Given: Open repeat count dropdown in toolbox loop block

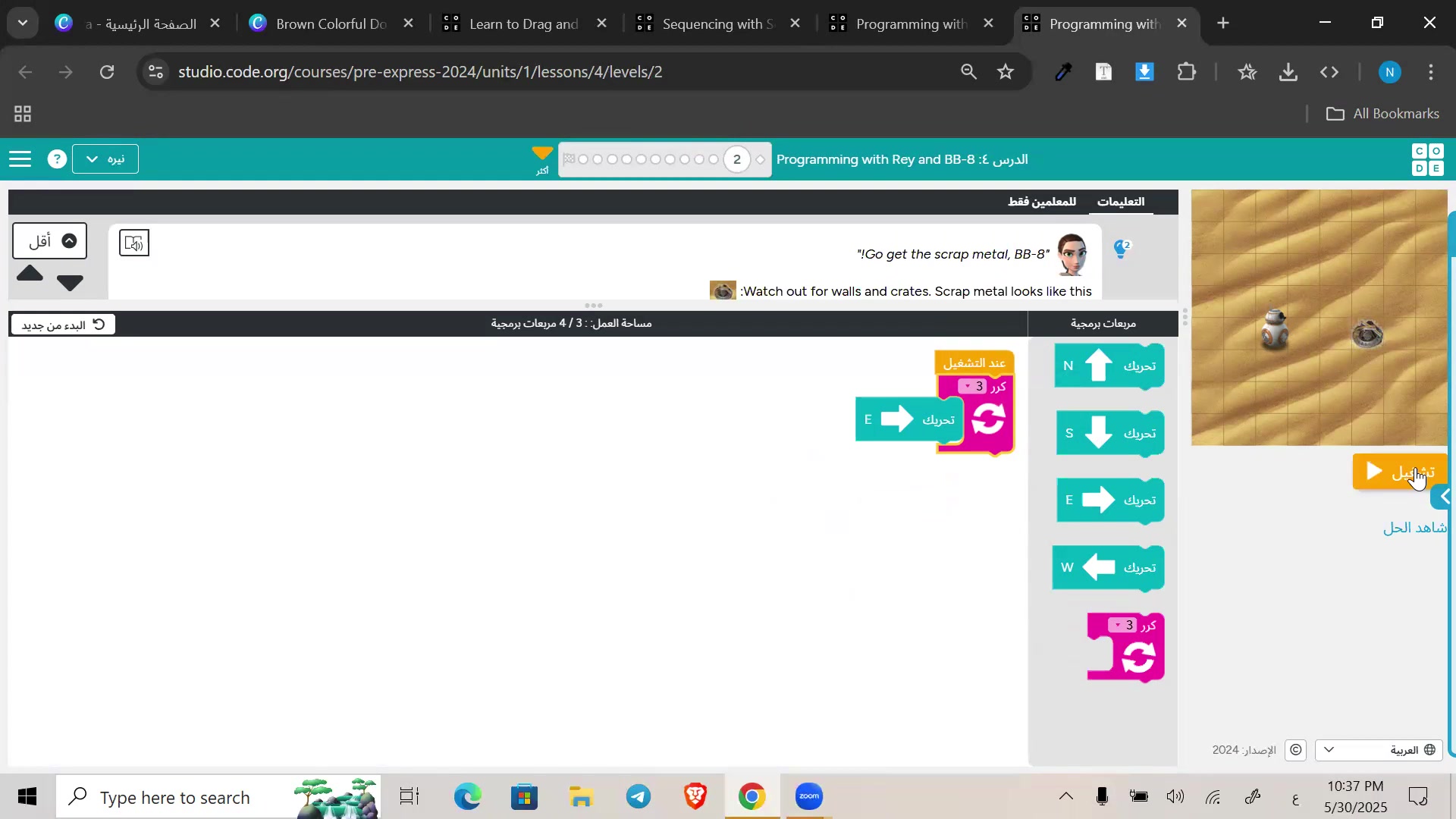Looking at the screenshot, I should click(1122, 626).
